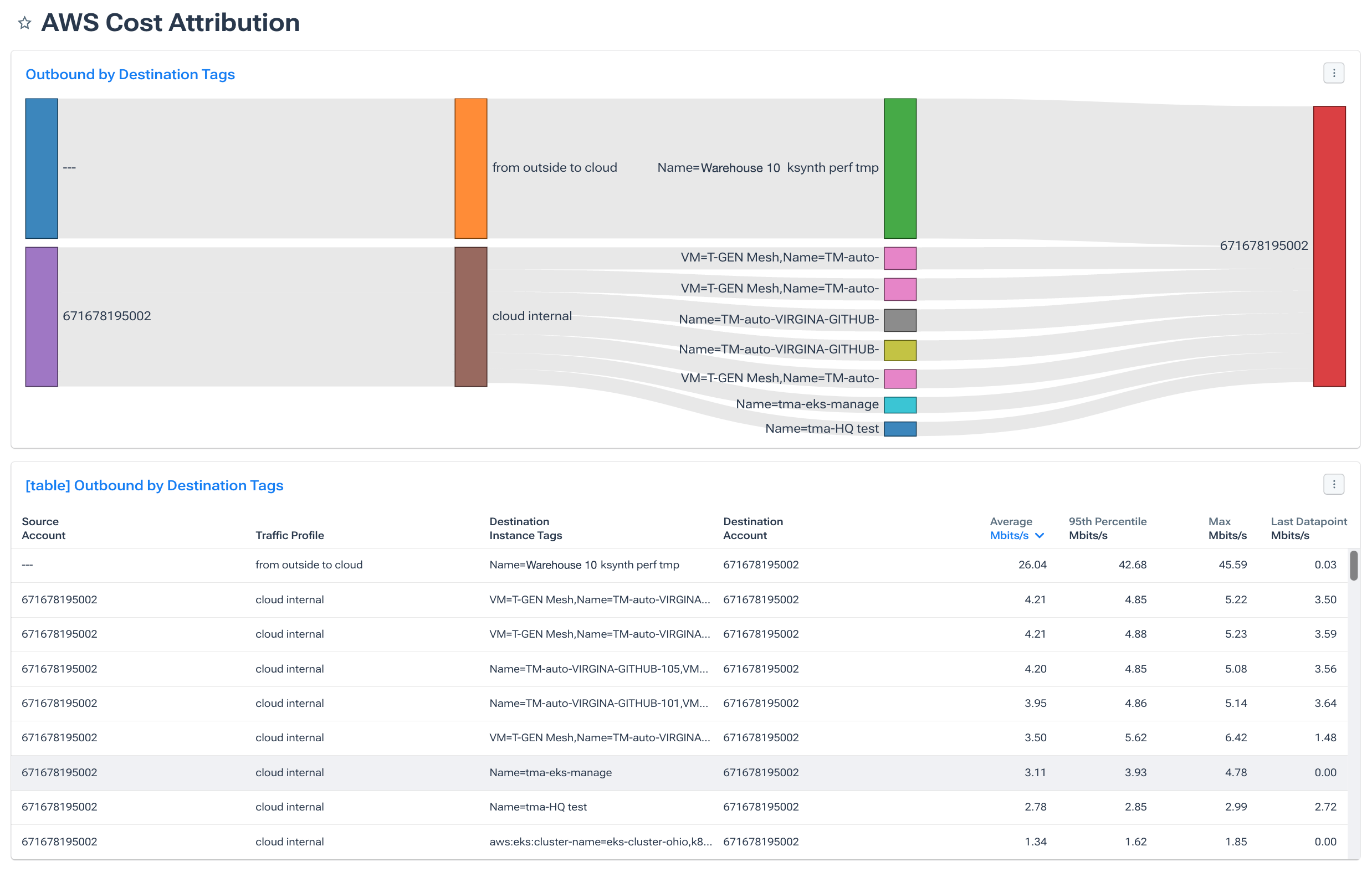Screen dimensions: 1372x872
Task: Select the brown 'cloud internal' node
Action: click(470, 316)
